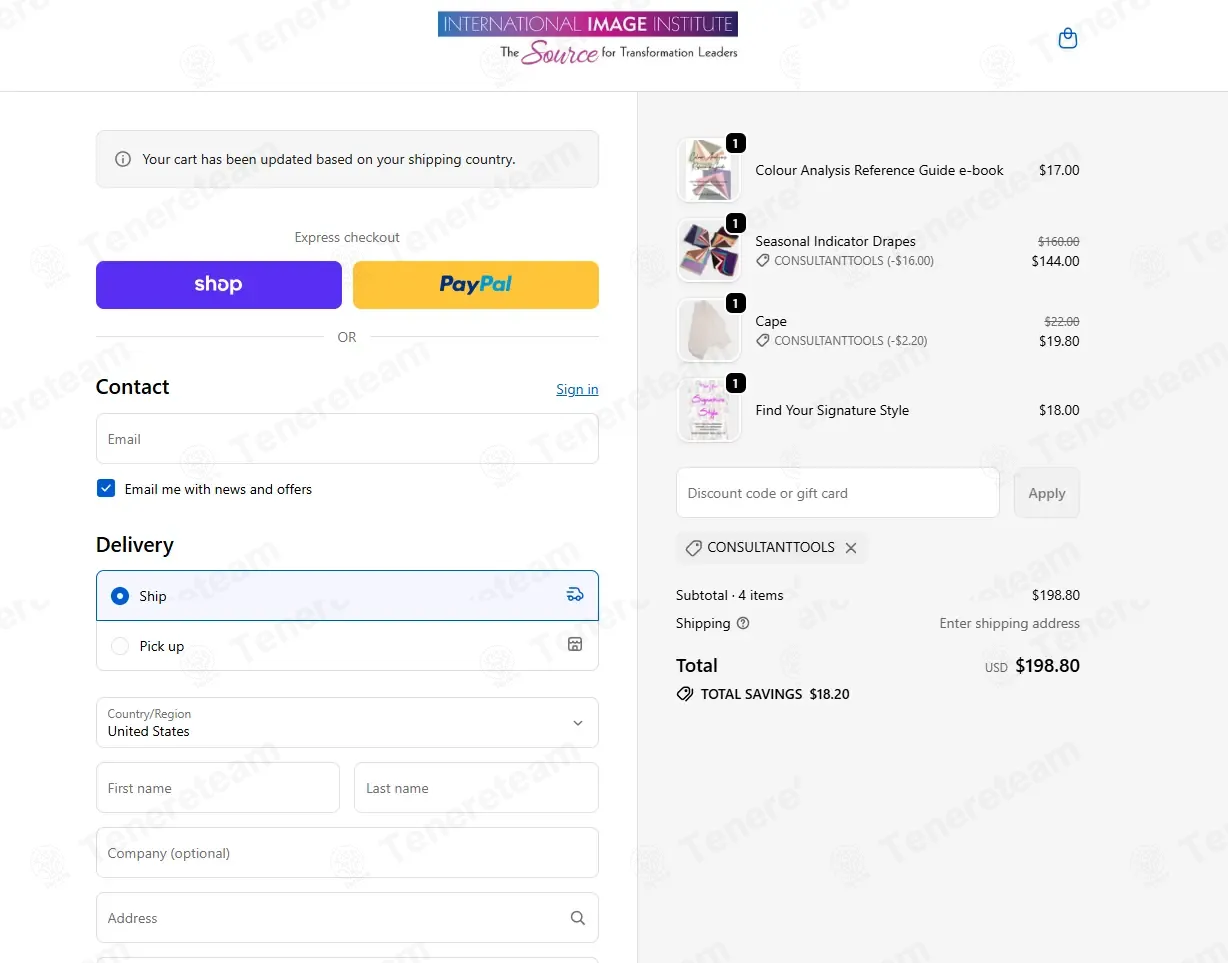The image size is (1228, 963).
Task: Open the Country/Region dropdown
Action: tap(347, 723)
